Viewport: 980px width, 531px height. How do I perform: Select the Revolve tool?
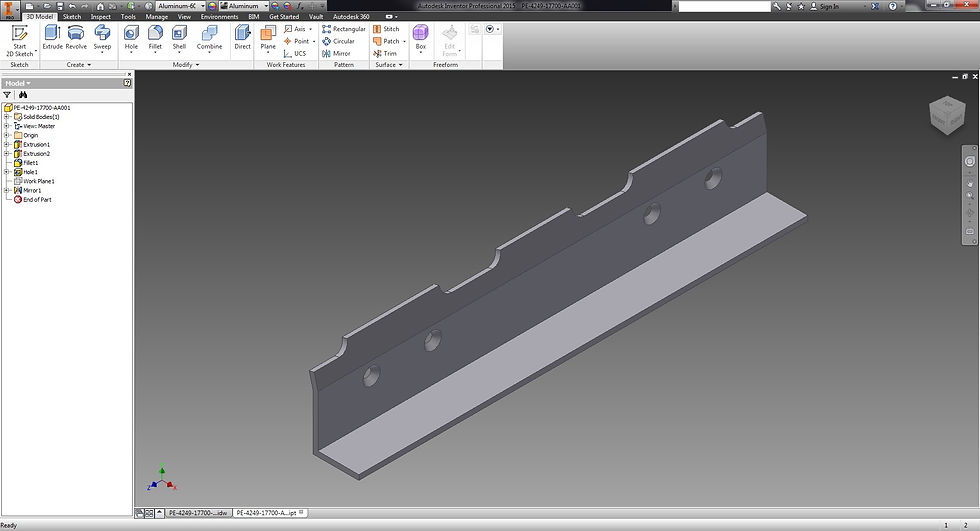coord(76,38)
